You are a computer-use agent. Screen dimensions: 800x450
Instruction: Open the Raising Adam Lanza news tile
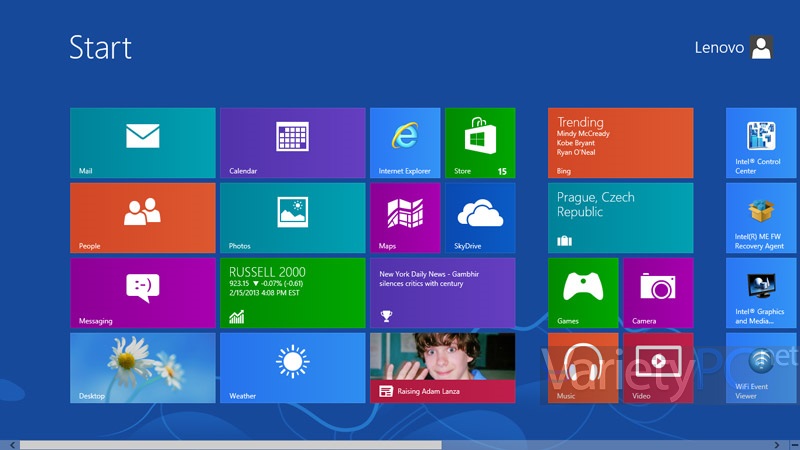click(x=442, y=368)
